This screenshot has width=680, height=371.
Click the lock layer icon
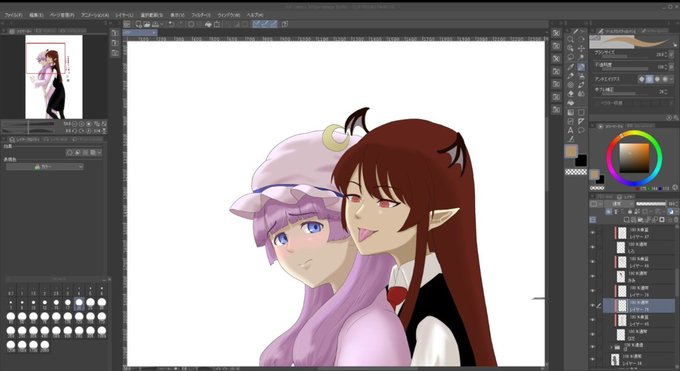click(x=629, y=211)
